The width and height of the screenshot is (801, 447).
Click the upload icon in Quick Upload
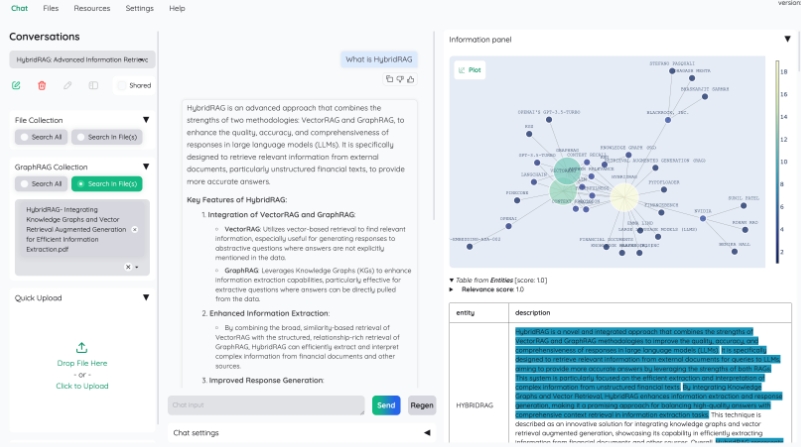(82, 346)
